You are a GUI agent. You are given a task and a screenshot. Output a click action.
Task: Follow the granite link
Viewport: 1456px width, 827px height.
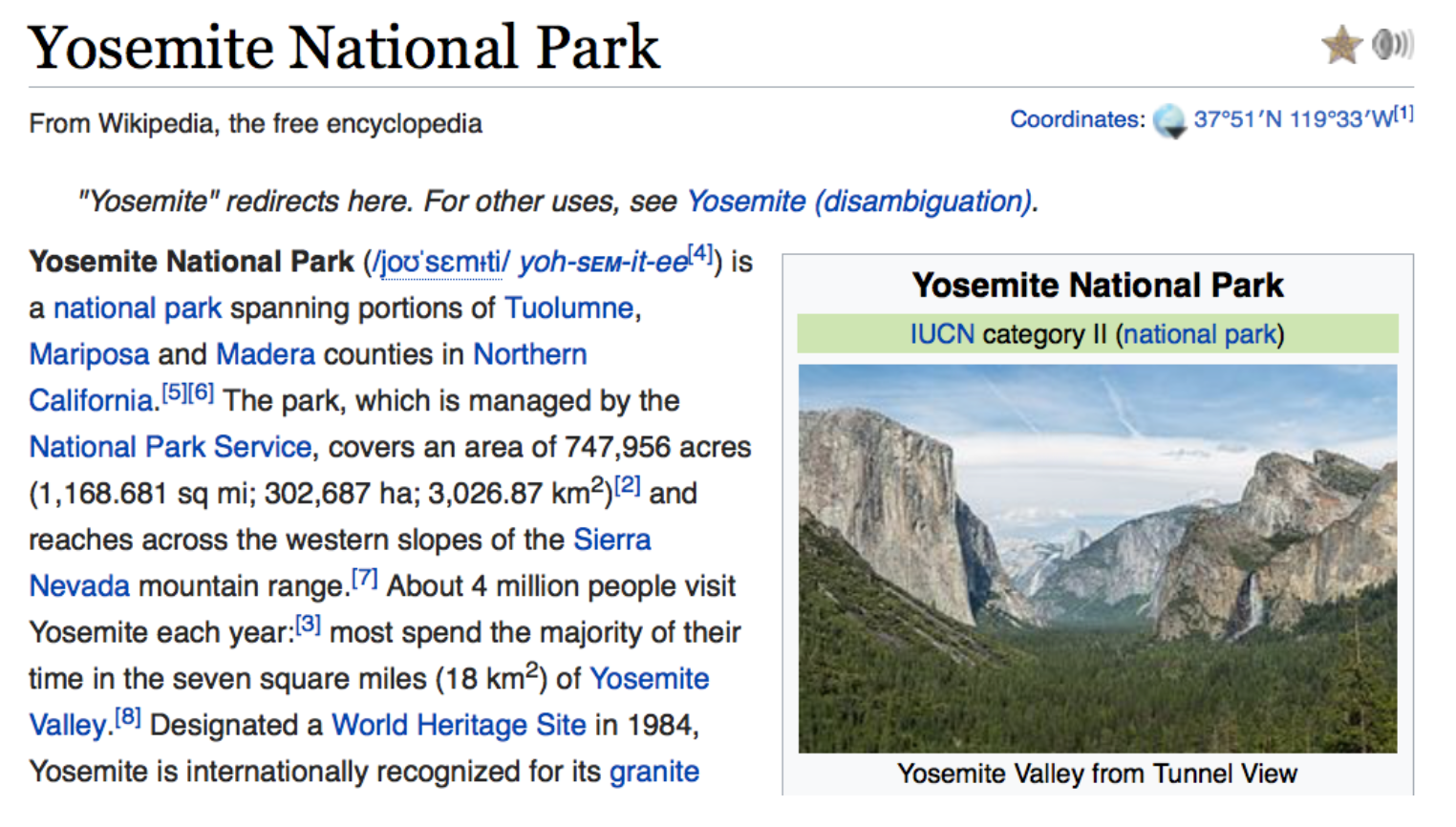point(654,772)
